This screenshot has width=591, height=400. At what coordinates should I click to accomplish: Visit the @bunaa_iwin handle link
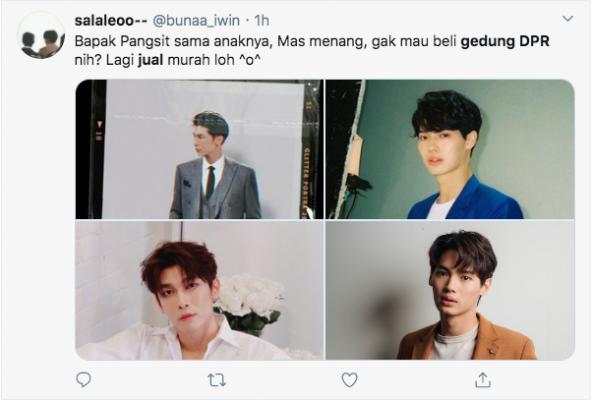coord(196,20)
